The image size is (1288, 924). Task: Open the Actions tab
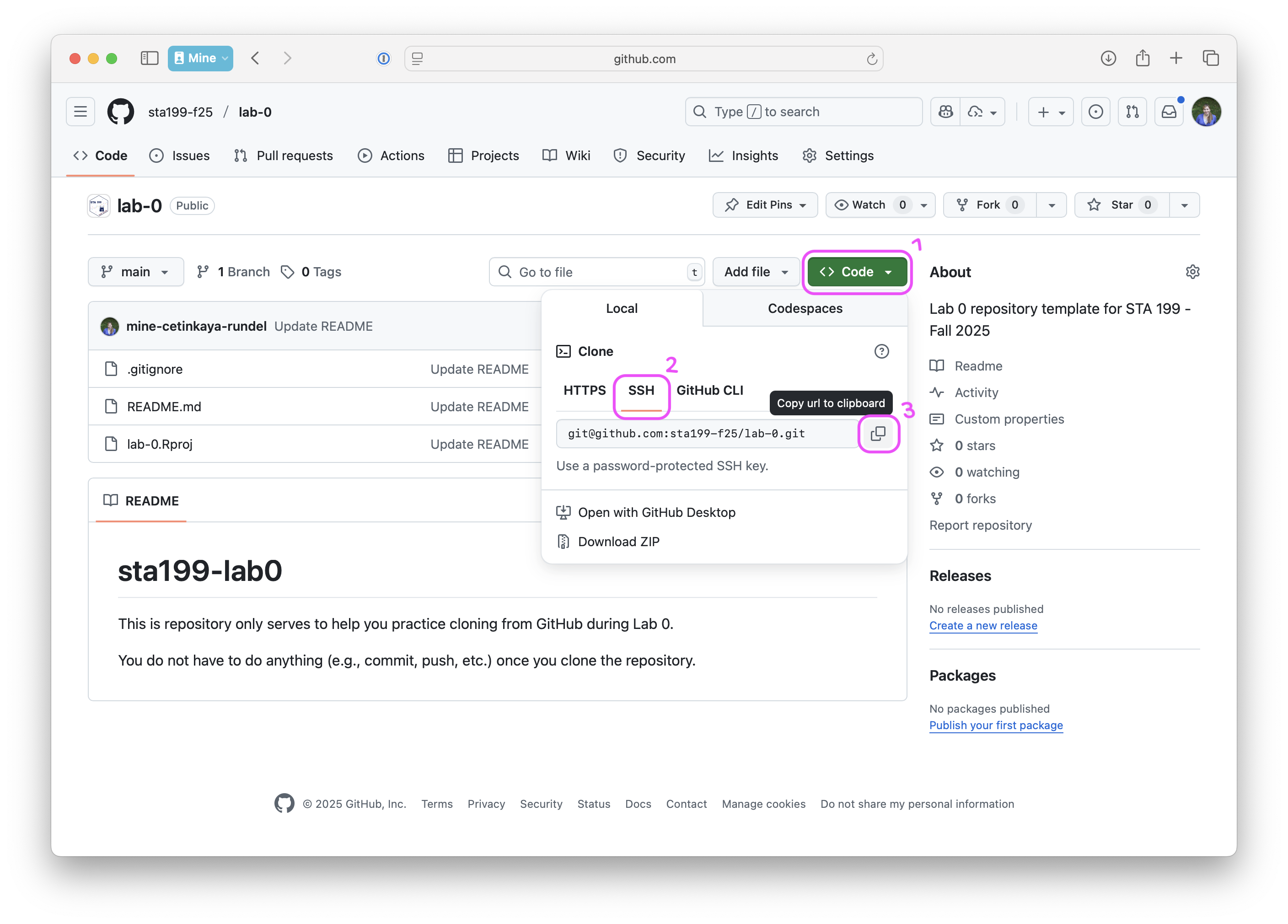click(x=391, y=156)
